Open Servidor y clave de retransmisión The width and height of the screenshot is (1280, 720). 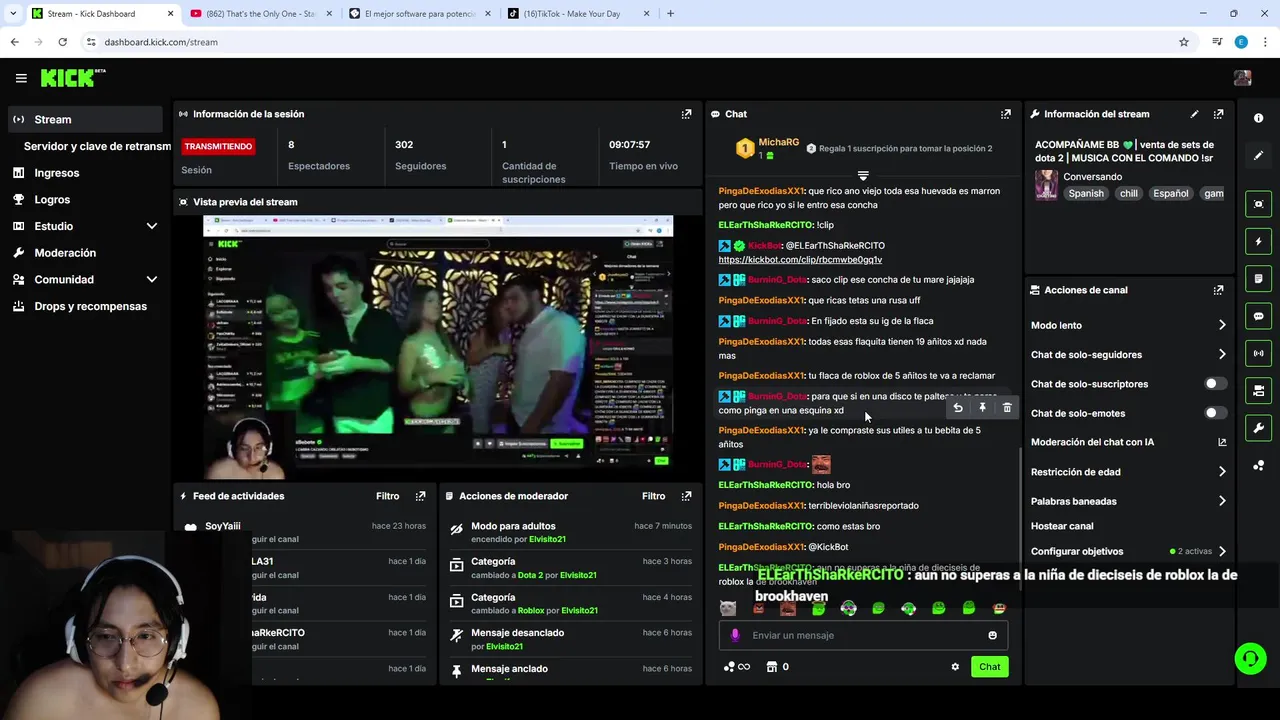(x=97, y=146)
